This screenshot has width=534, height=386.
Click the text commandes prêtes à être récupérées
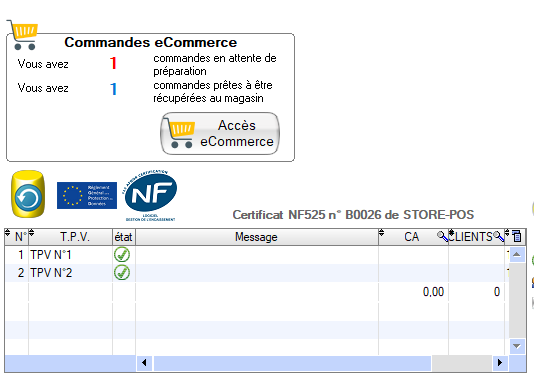pyautogui.click(x=213, y=92)
